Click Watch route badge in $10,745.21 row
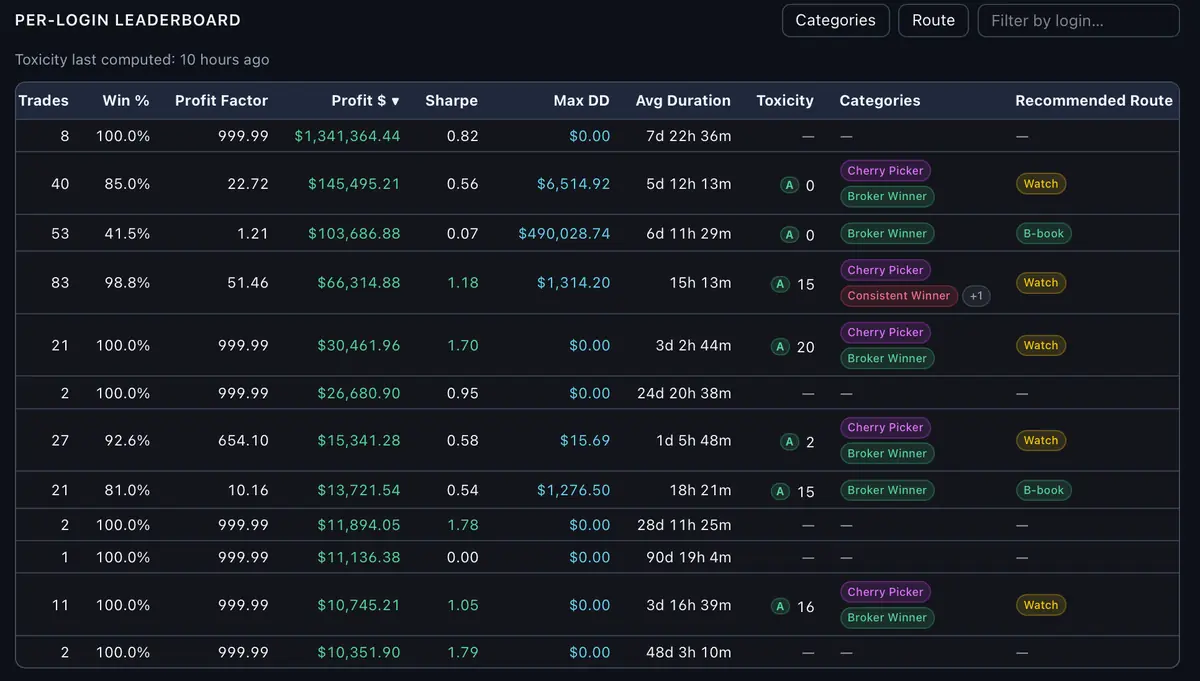 tap(1041, 605)
